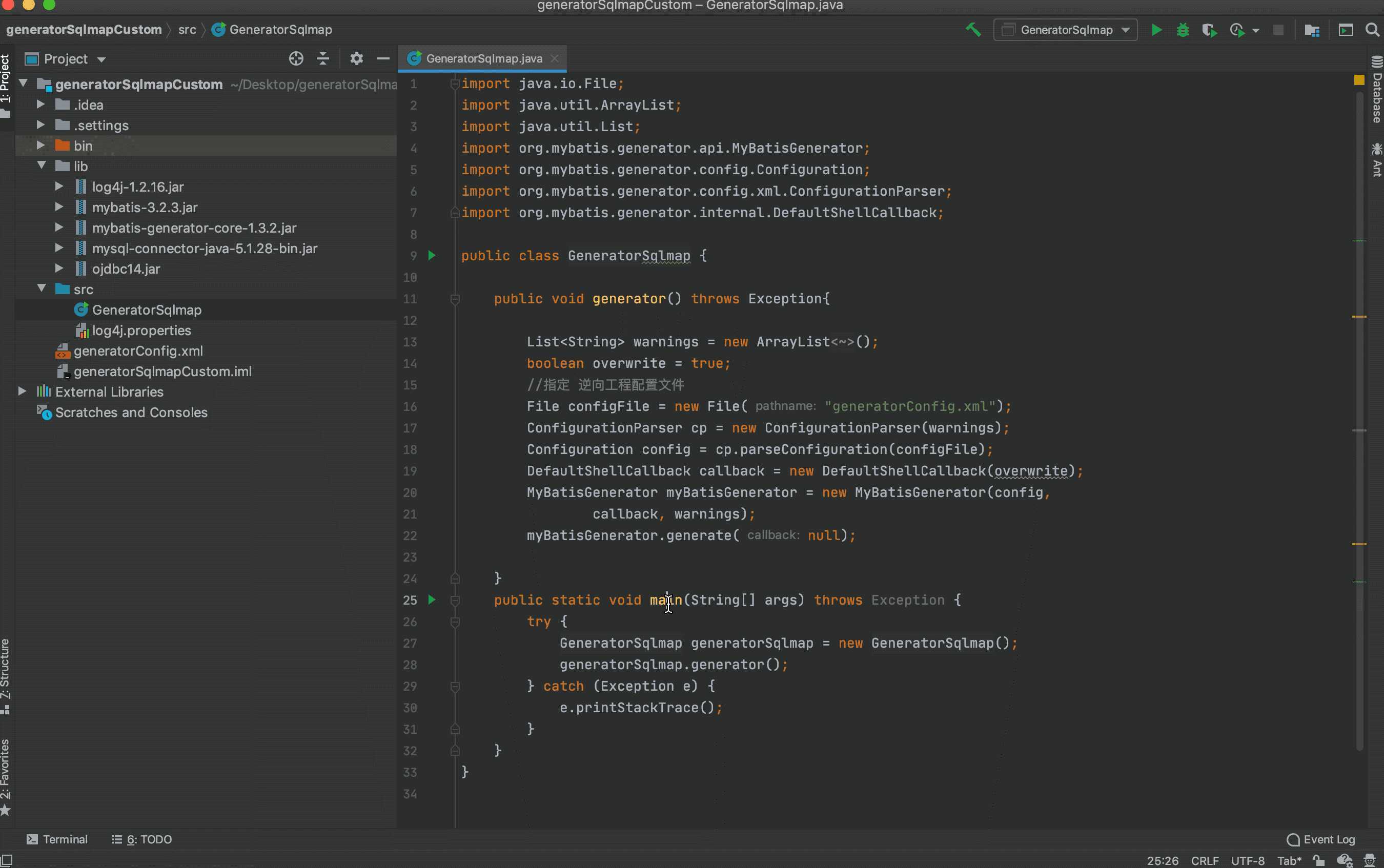Open the Favorites side tool window

tap(6, 777)
